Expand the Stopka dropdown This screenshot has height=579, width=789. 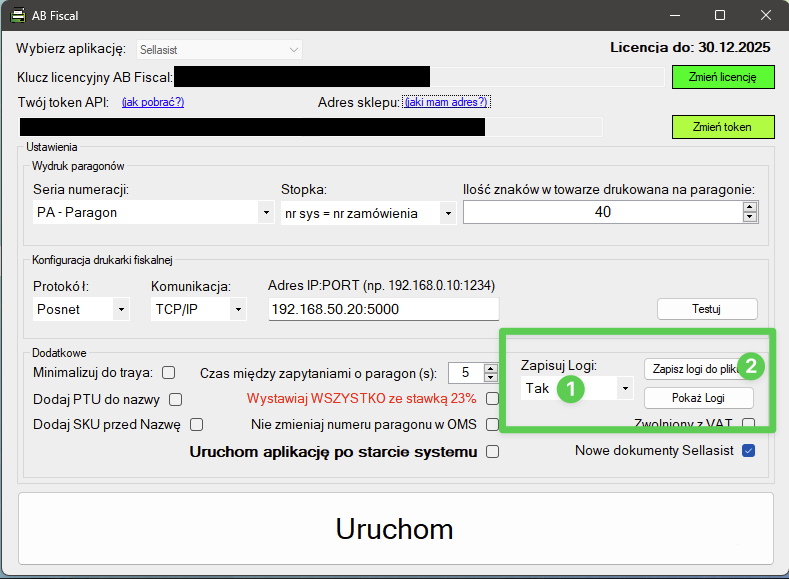[x=447, y=212]
